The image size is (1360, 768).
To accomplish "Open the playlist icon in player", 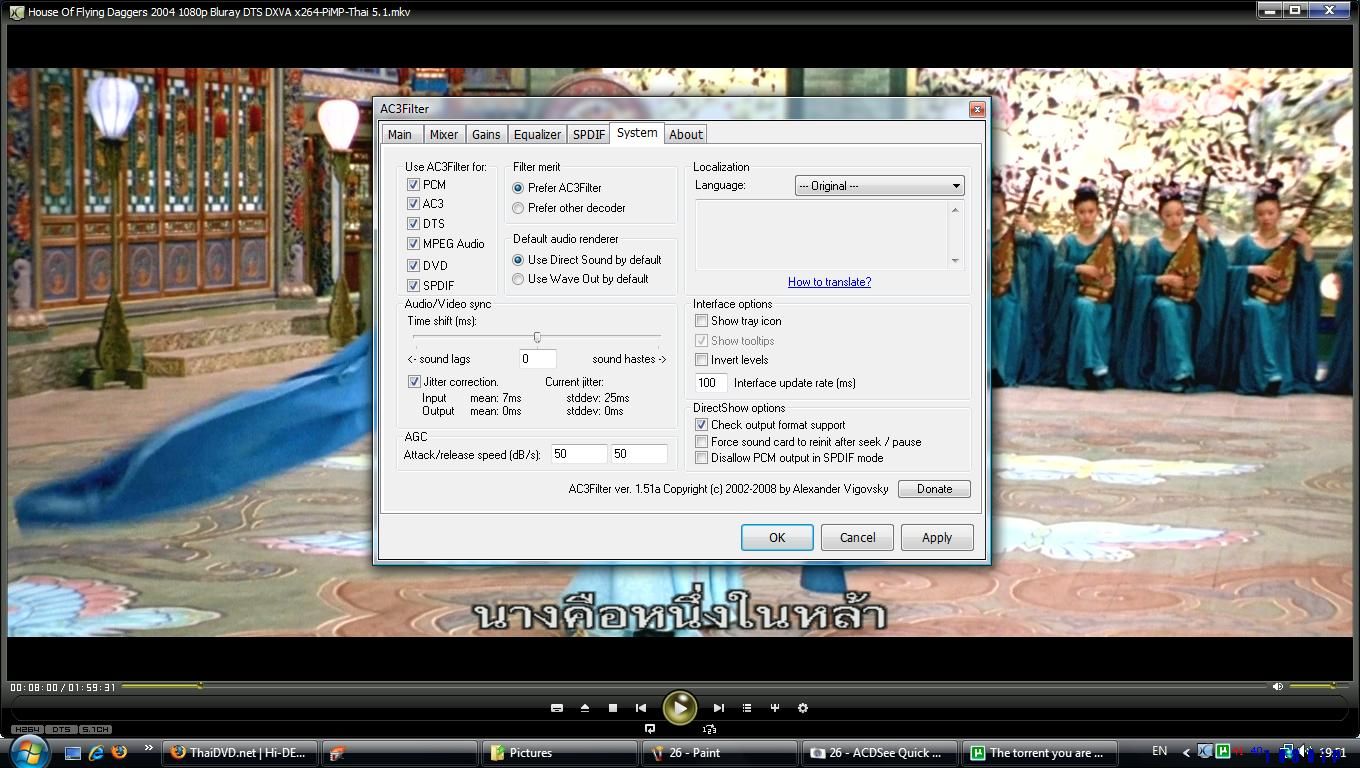I will tap(746, 708).
